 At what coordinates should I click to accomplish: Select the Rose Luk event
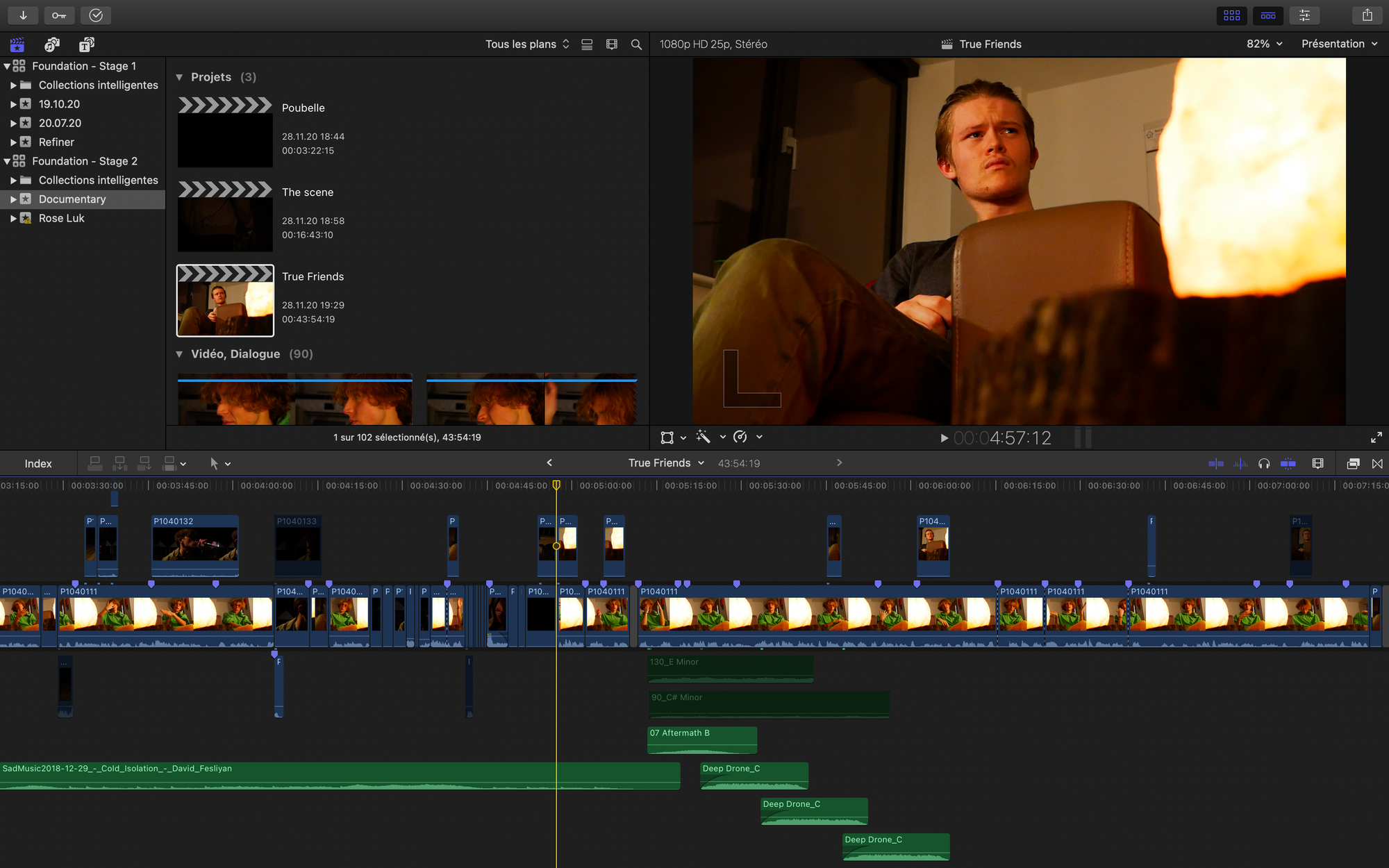click(83, 218)
